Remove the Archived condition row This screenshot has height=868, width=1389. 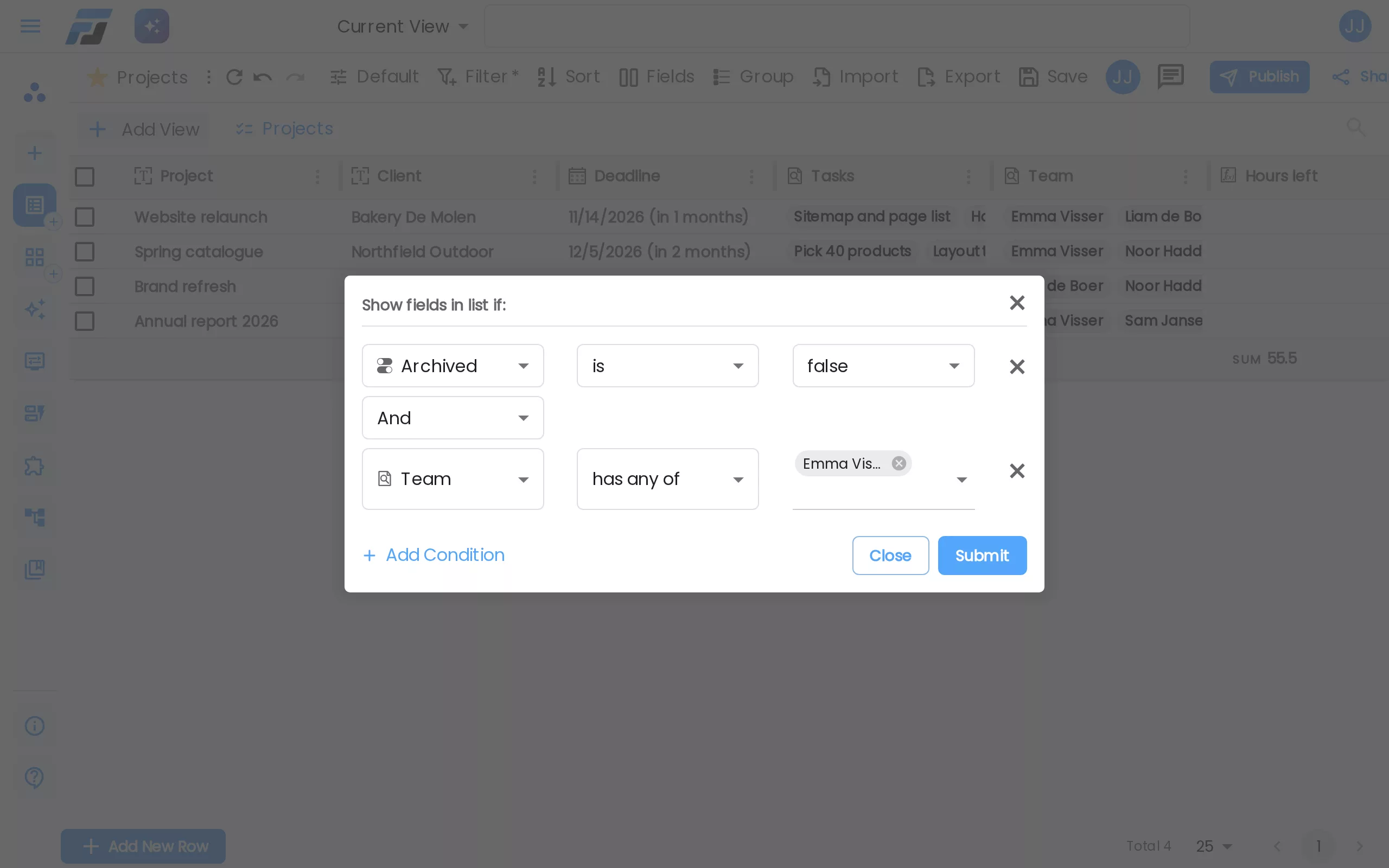pyautogui.click(x=1016, y=366)
